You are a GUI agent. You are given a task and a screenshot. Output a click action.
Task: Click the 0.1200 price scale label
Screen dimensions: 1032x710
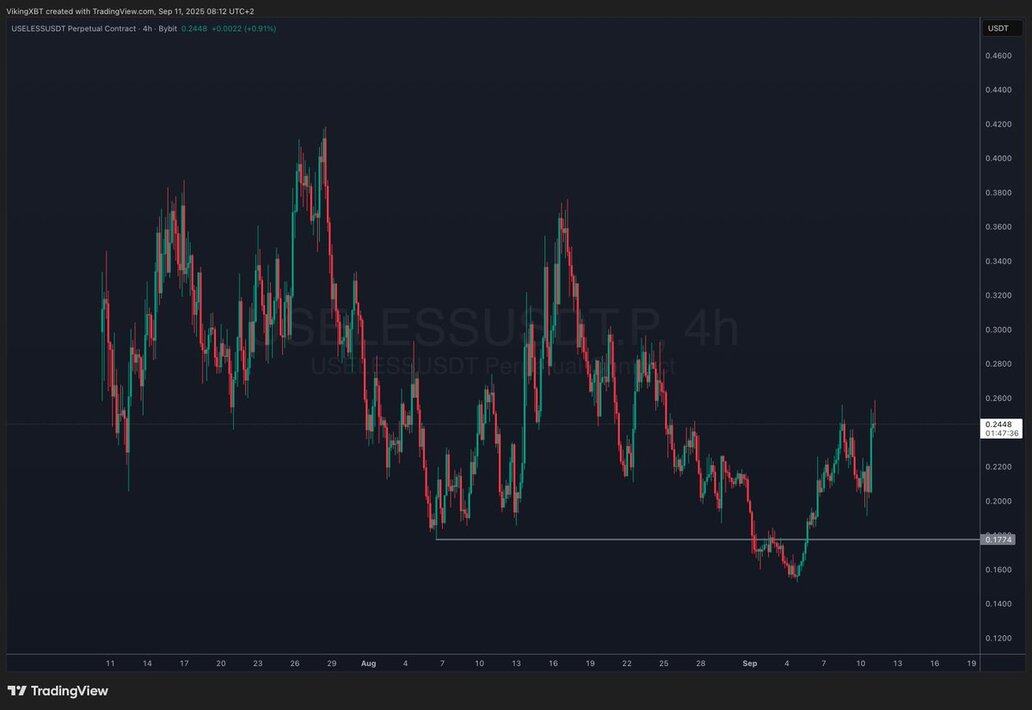[998, 638]
